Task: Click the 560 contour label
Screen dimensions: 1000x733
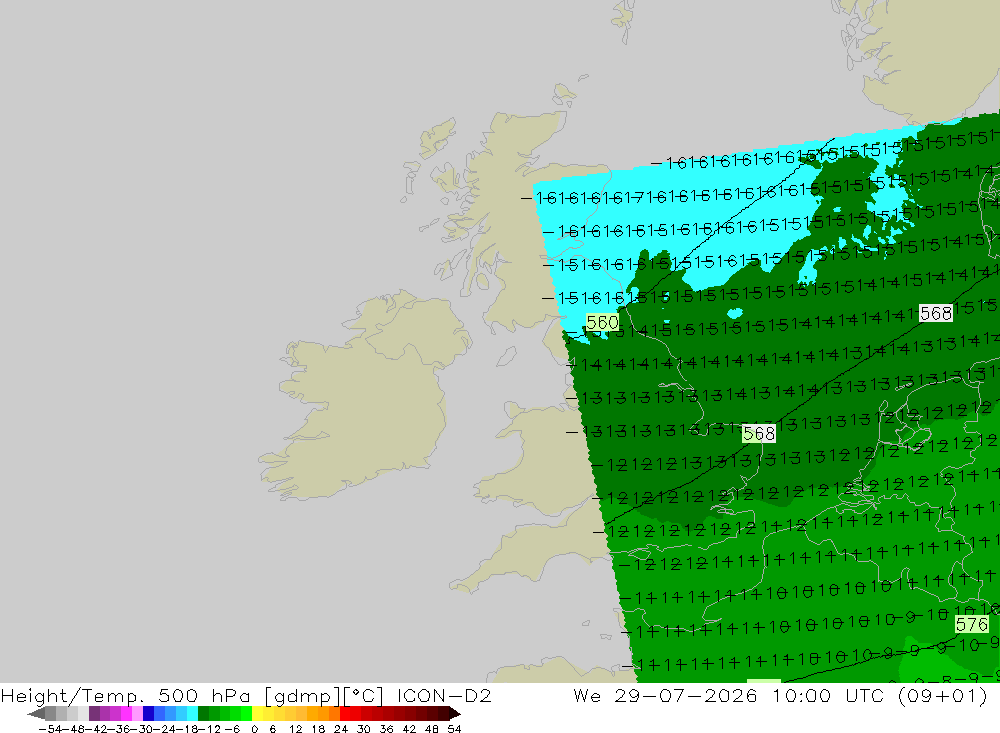Action: 602,323
